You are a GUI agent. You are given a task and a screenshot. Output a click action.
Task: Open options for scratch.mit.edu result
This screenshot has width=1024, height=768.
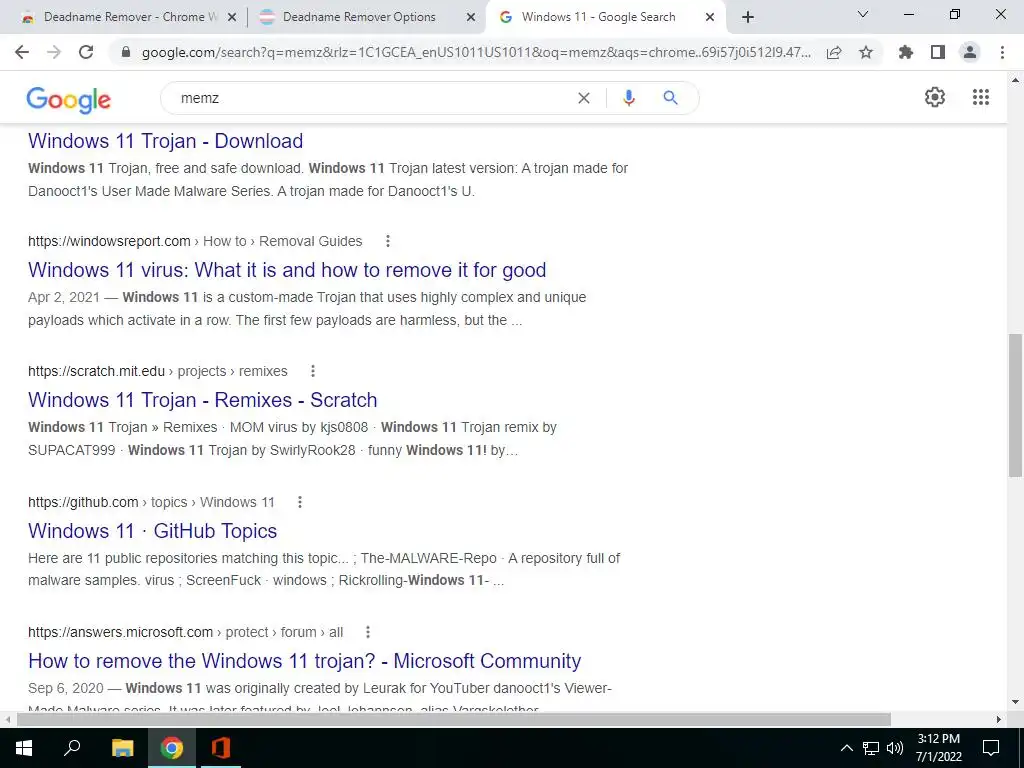point(313,371)
